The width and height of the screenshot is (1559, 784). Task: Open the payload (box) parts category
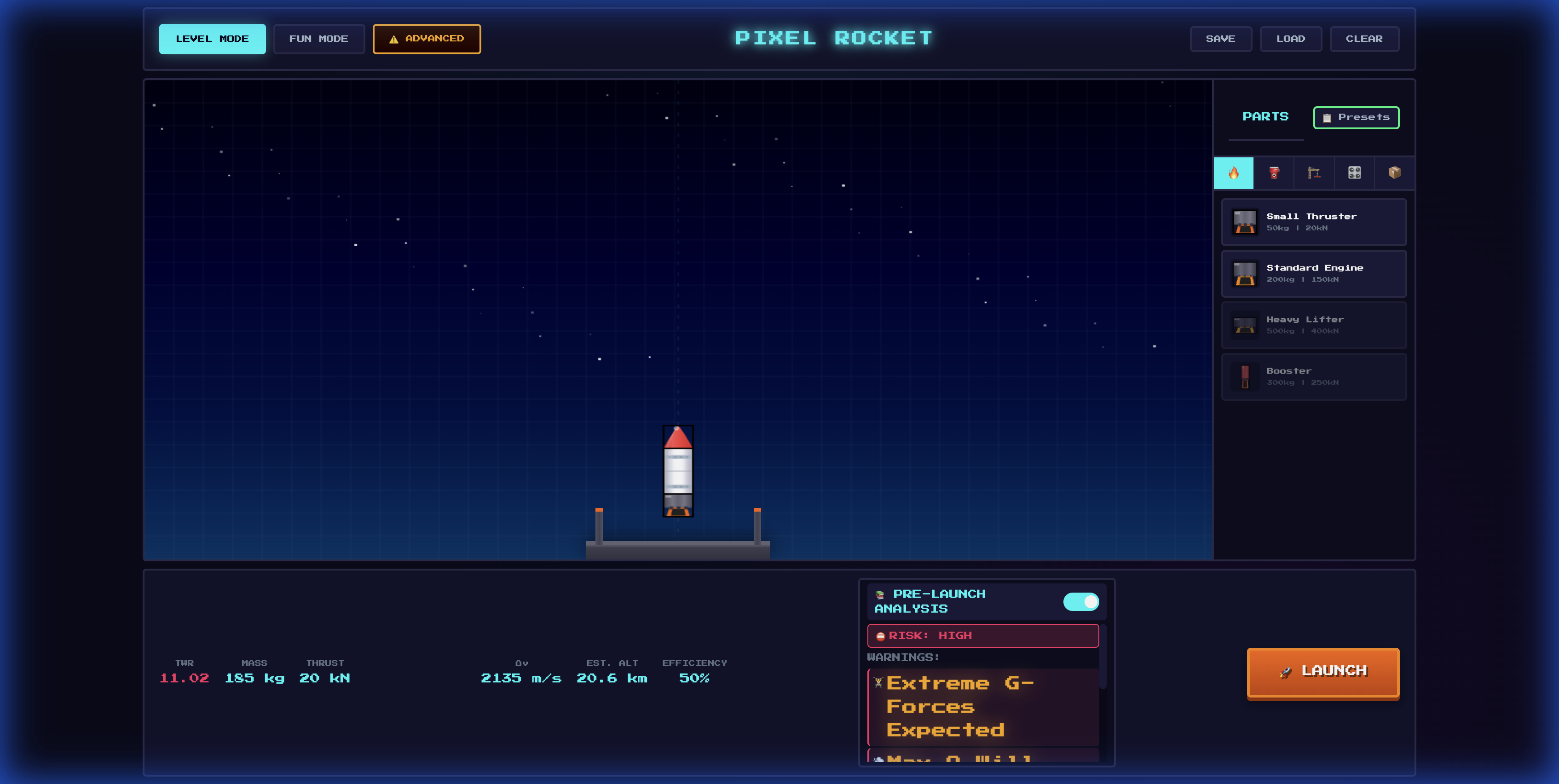(x=1394, y=173)
